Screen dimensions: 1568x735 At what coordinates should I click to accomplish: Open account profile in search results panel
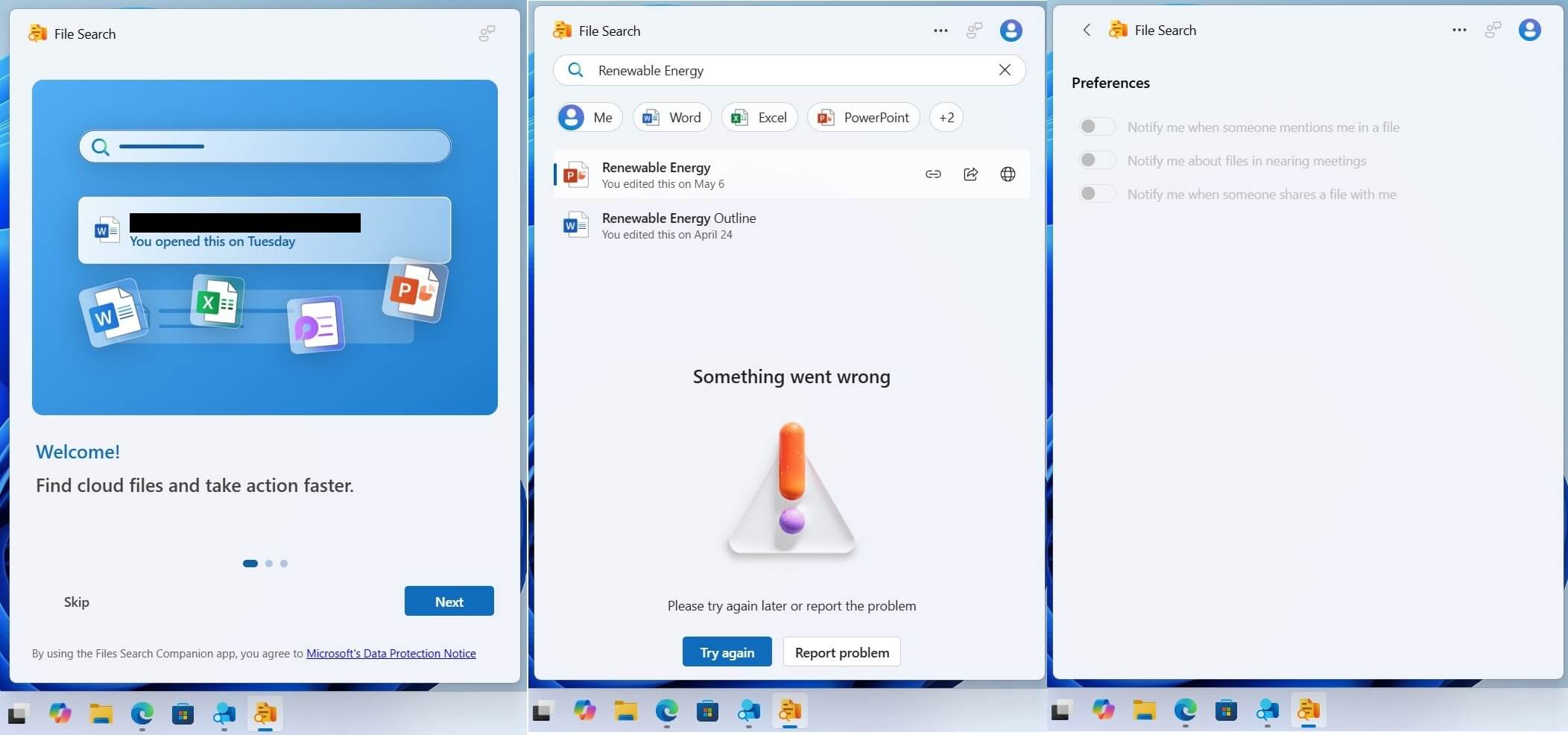[1011, 31]
